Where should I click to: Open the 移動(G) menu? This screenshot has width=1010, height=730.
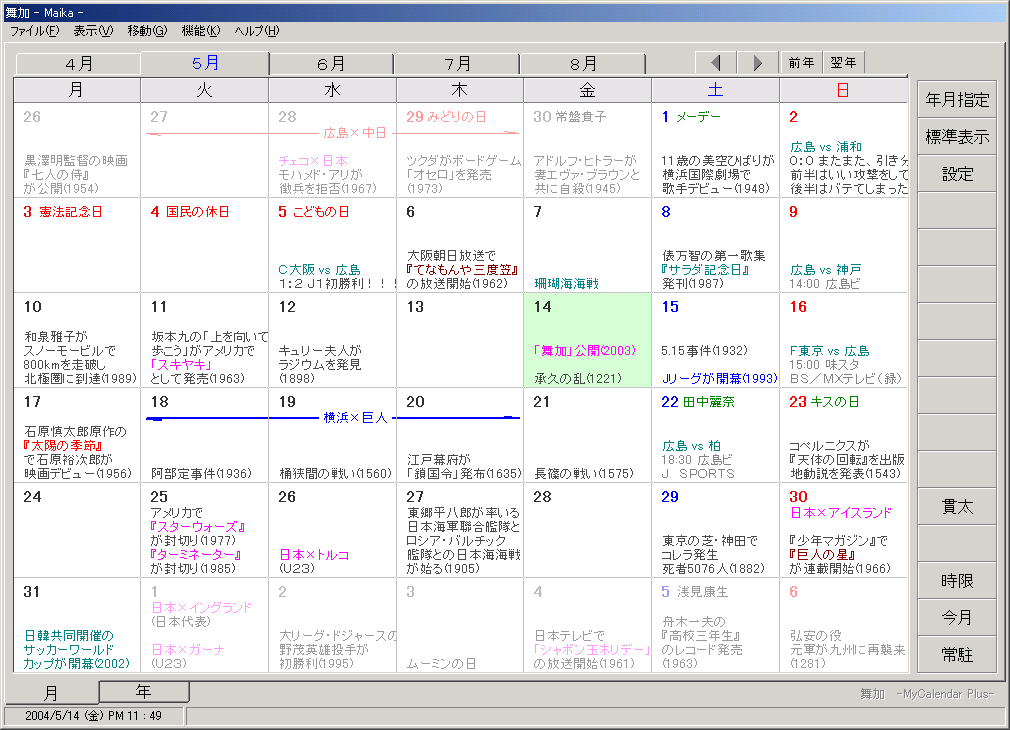147,31
